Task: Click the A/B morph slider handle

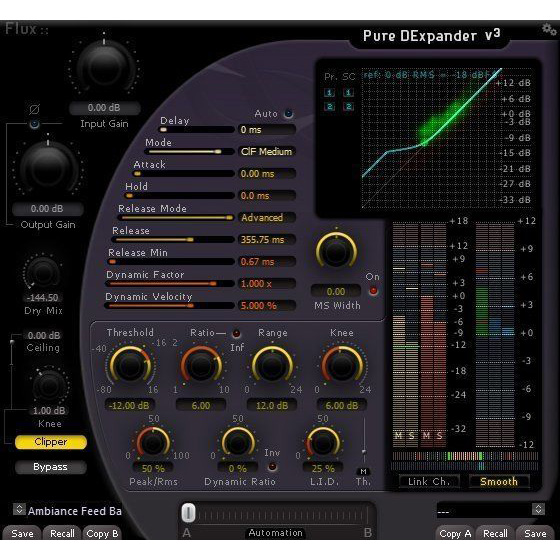Action: click(188, 513)
